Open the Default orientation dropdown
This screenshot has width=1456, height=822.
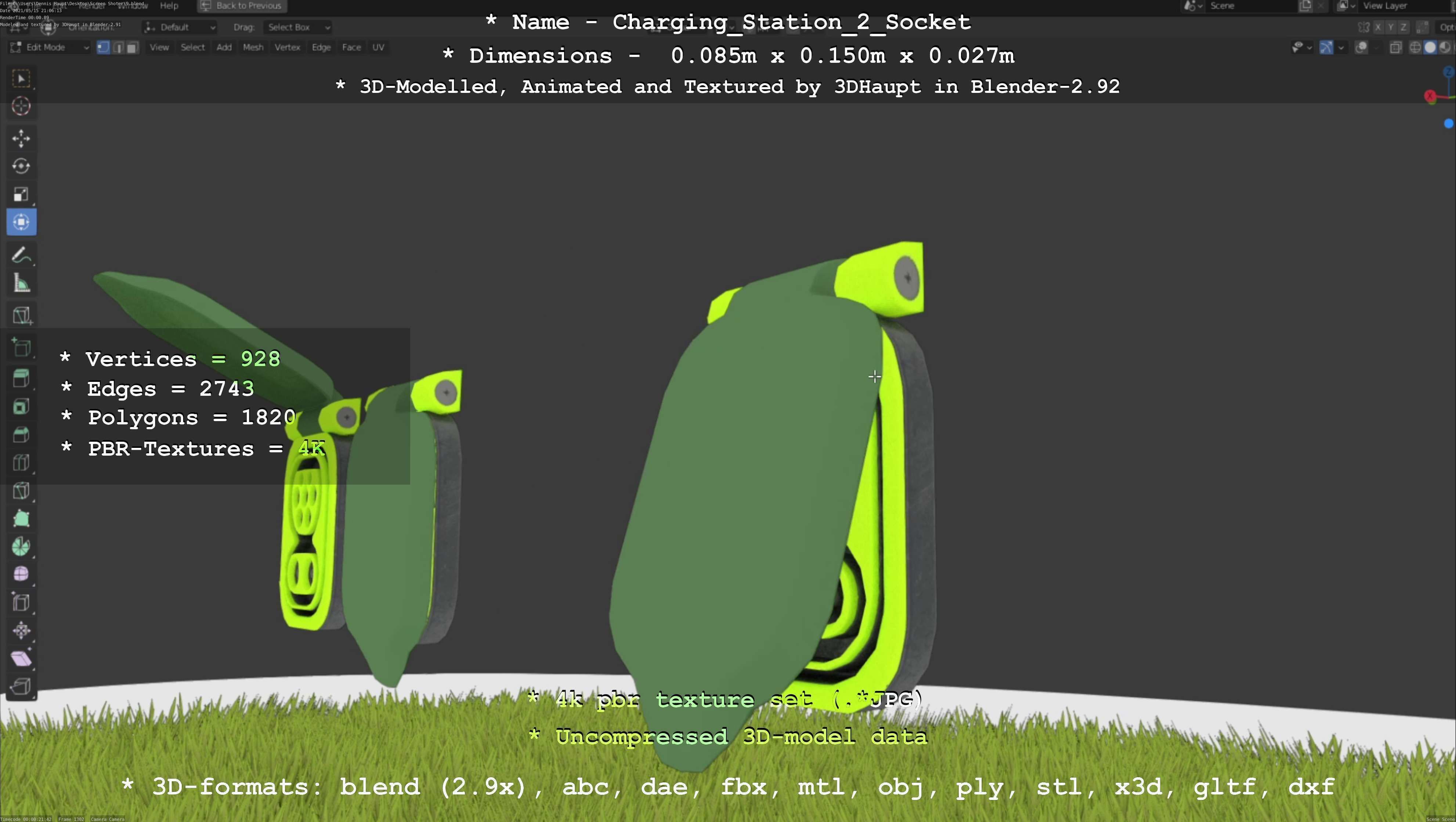(x=180, y=27)
